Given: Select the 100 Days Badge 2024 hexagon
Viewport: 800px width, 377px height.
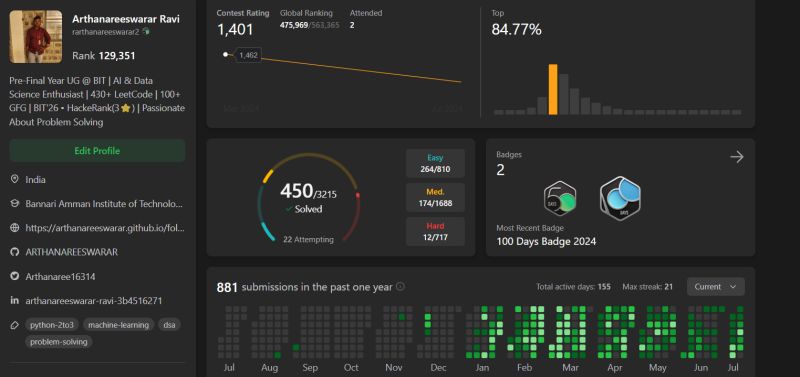Looking at the screenshot, I should [620, 196].
